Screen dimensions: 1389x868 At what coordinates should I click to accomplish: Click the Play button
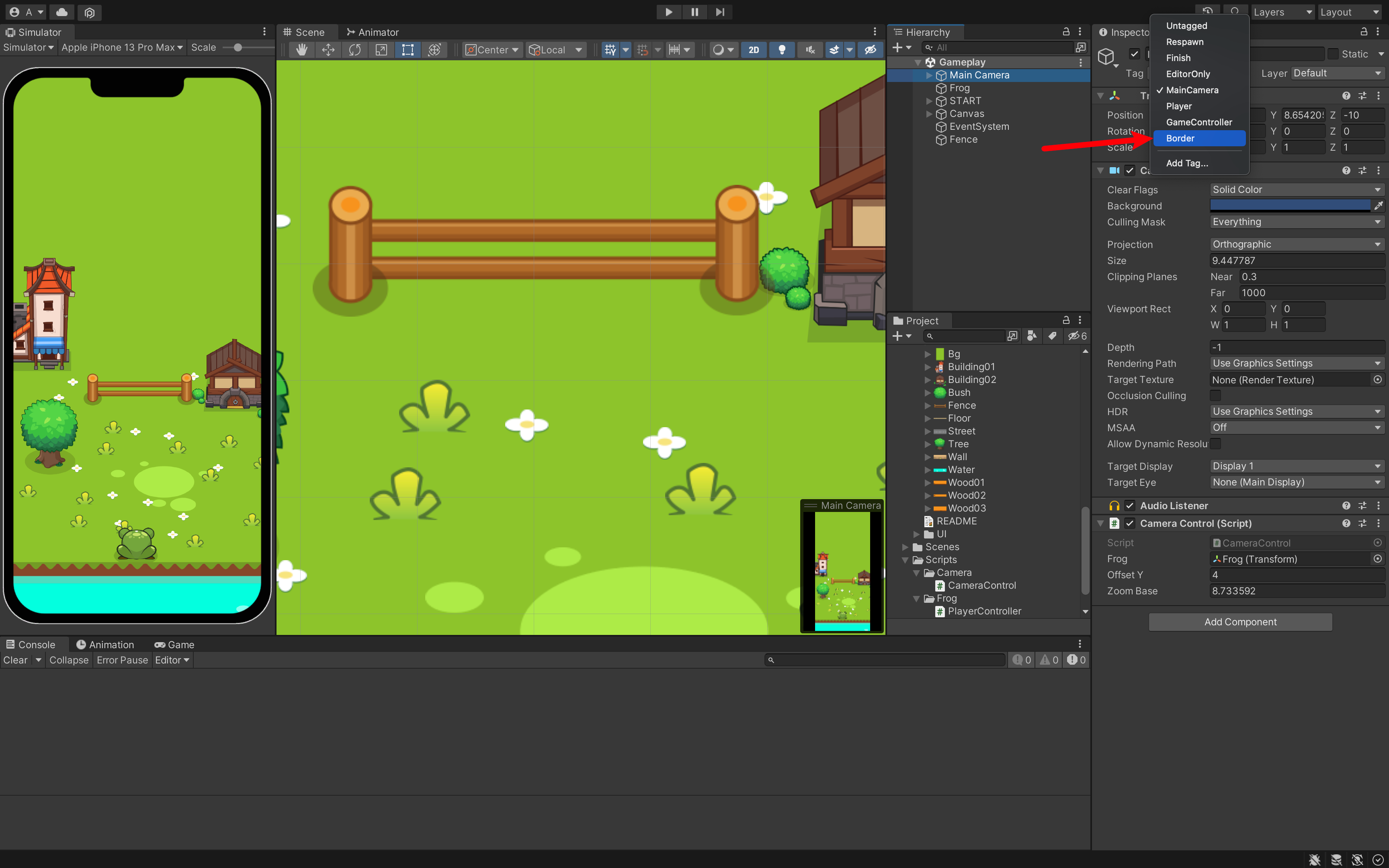point(669,12)
